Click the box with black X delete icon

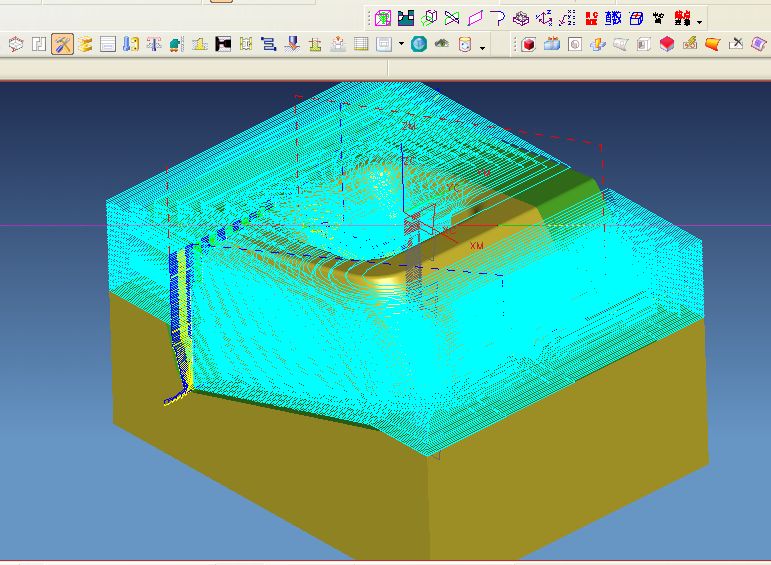pyautogui.click(x=736, y=45)
